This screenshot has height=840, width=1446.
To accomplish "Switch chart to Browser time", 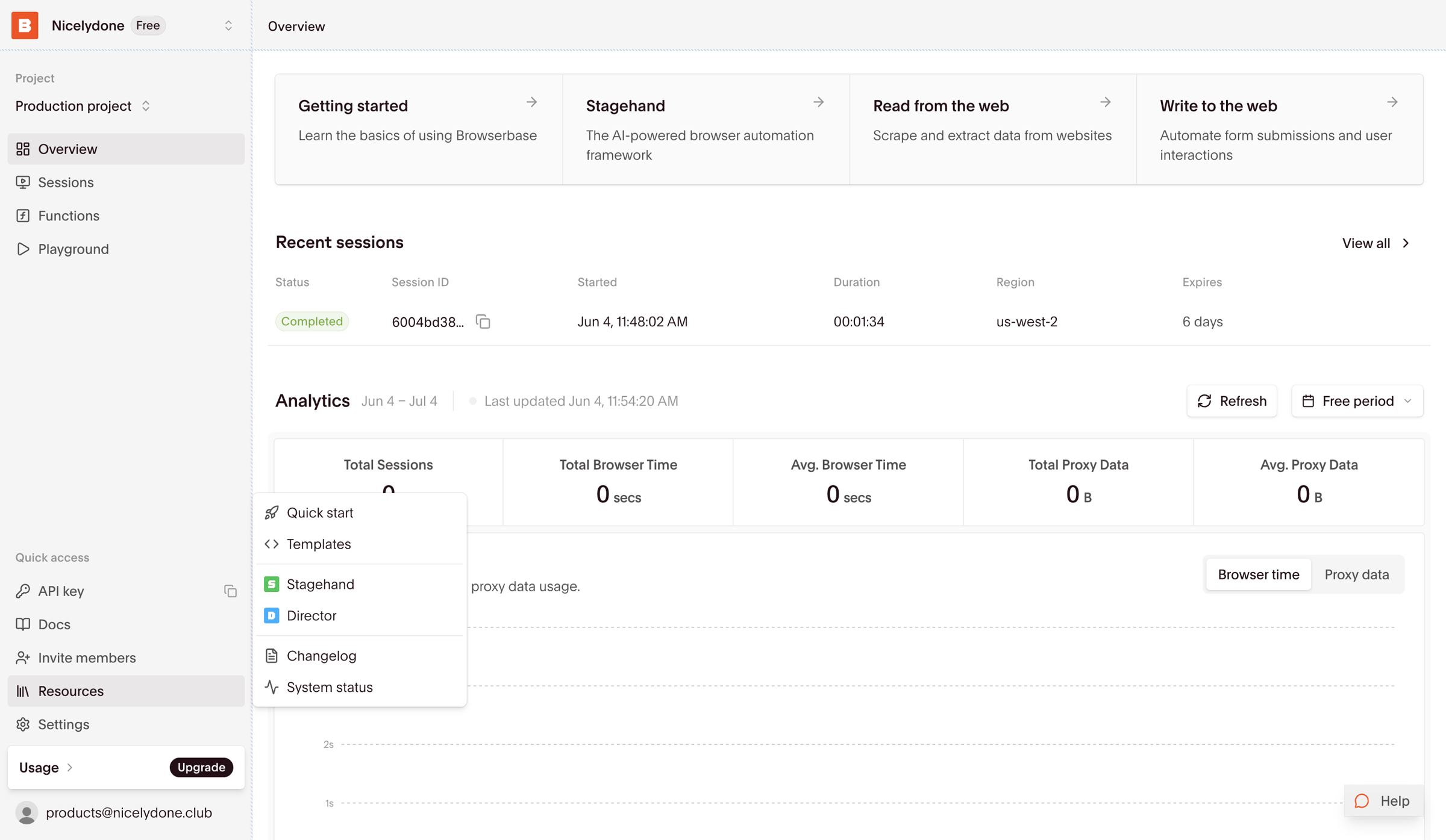I will (1259, 574).
